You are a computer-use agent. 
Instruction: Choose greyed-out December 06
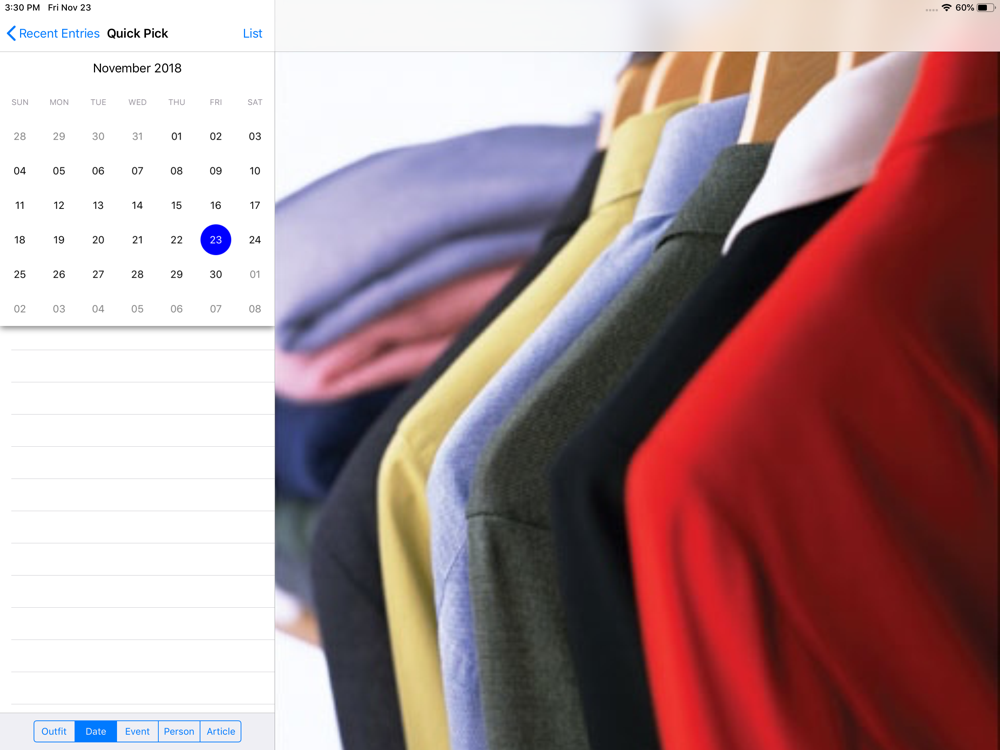pyautogui.click(x=177, y=309)
